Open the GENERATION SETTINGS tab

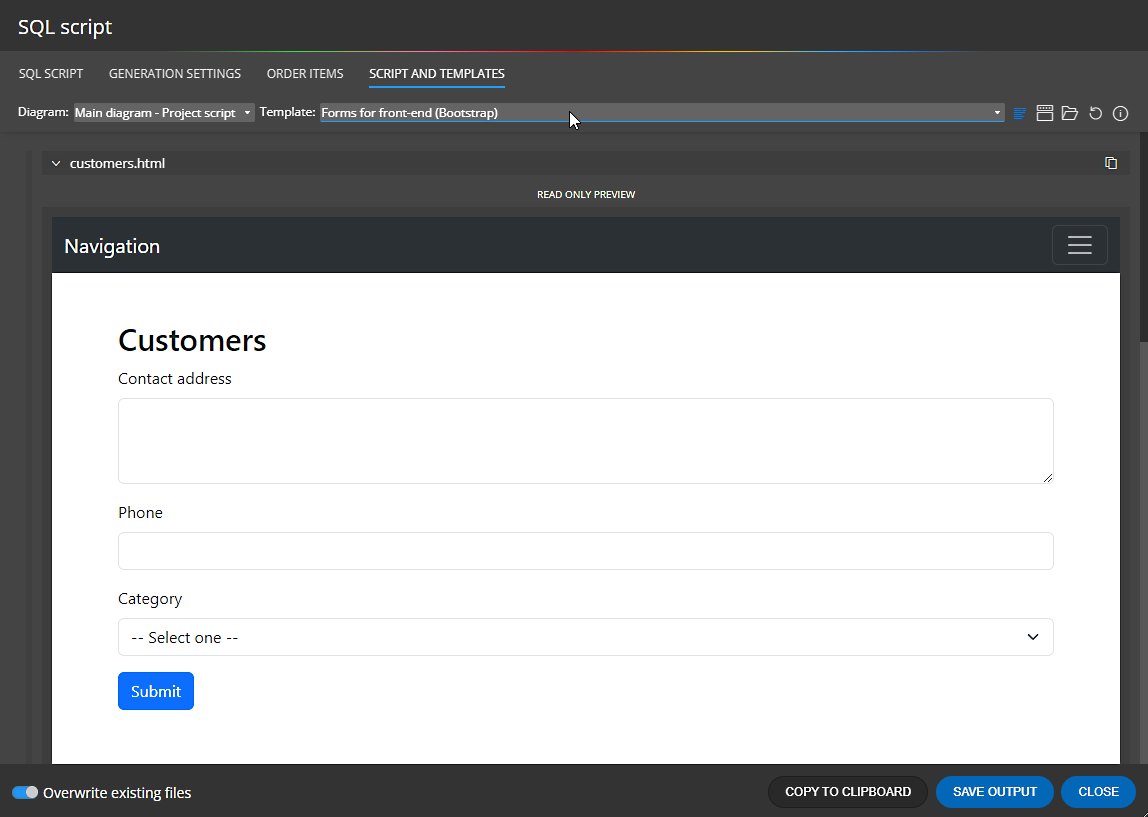click(x=174, y=73)
